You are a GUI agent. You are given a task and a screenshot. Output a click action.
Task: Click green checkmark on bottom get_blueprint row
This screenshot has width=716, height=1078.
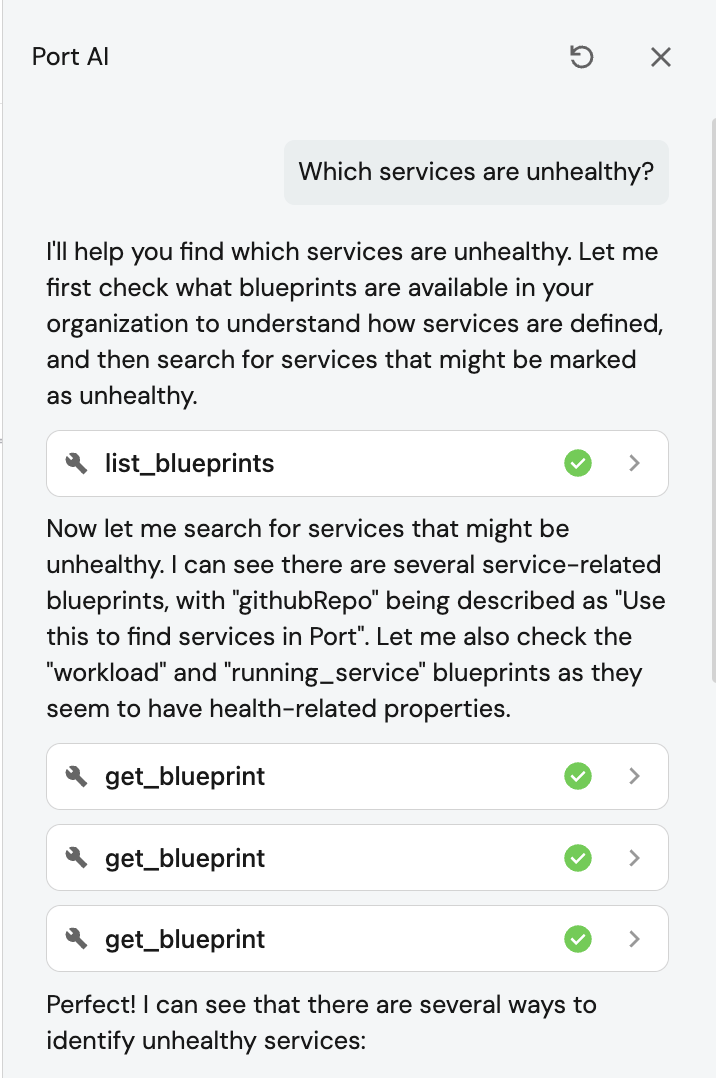click(578, 938)
